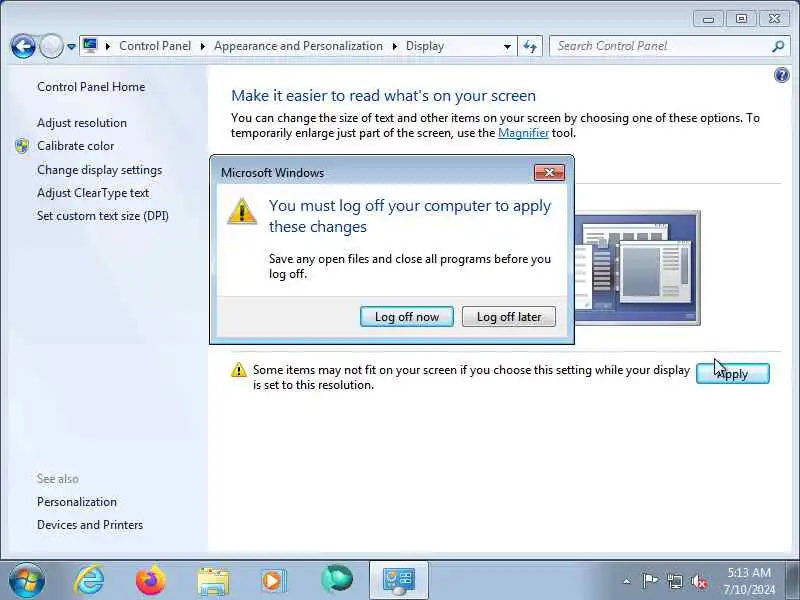Viewport: 800px width, 600px height.
Task: Open the recent pages dropdown arrow
Action: pyautogui.click(x=71, y=46)
